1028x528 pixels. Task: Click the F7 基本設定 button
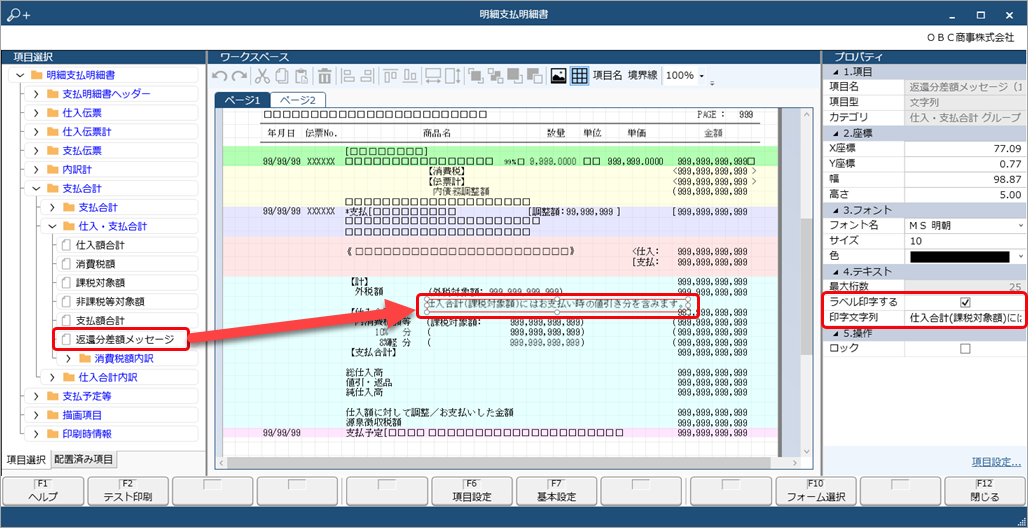coord(558,491)
